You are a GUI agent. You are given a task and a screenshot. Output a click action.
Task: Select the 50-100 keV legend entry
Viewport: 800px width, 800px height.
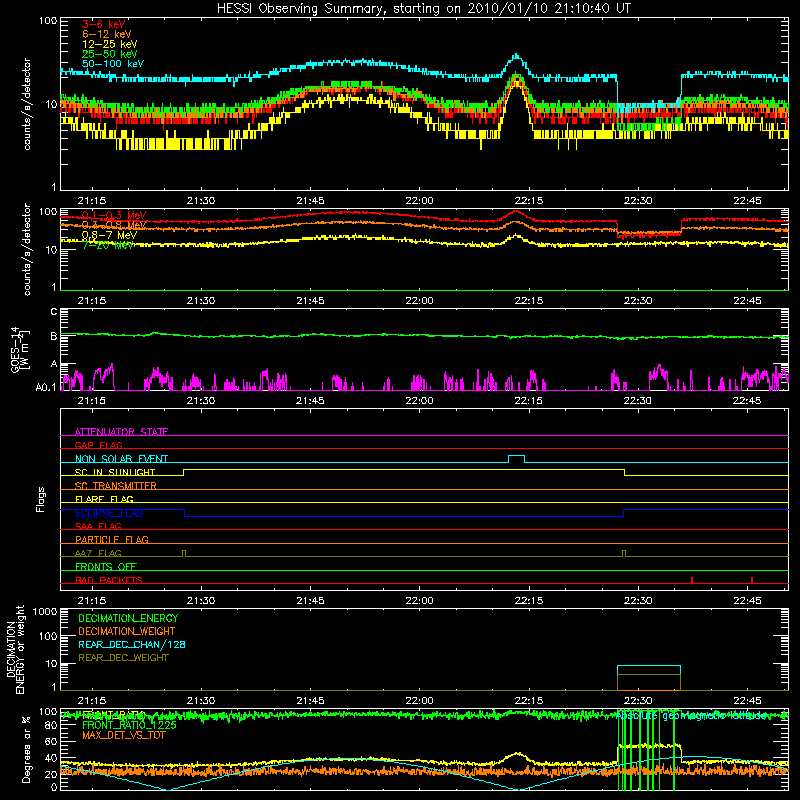(x=113, y=64)
